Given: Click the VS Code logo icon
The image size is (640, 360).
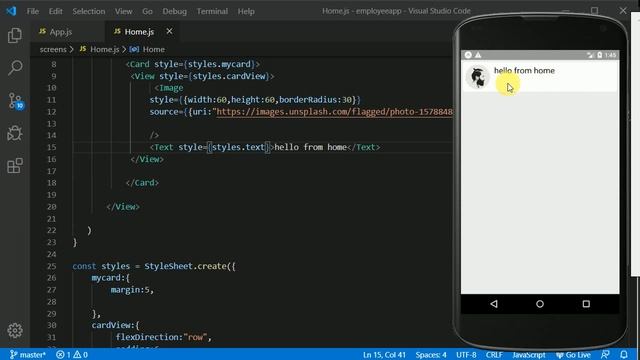Looking at the screenshot, I should coord(11,11).
